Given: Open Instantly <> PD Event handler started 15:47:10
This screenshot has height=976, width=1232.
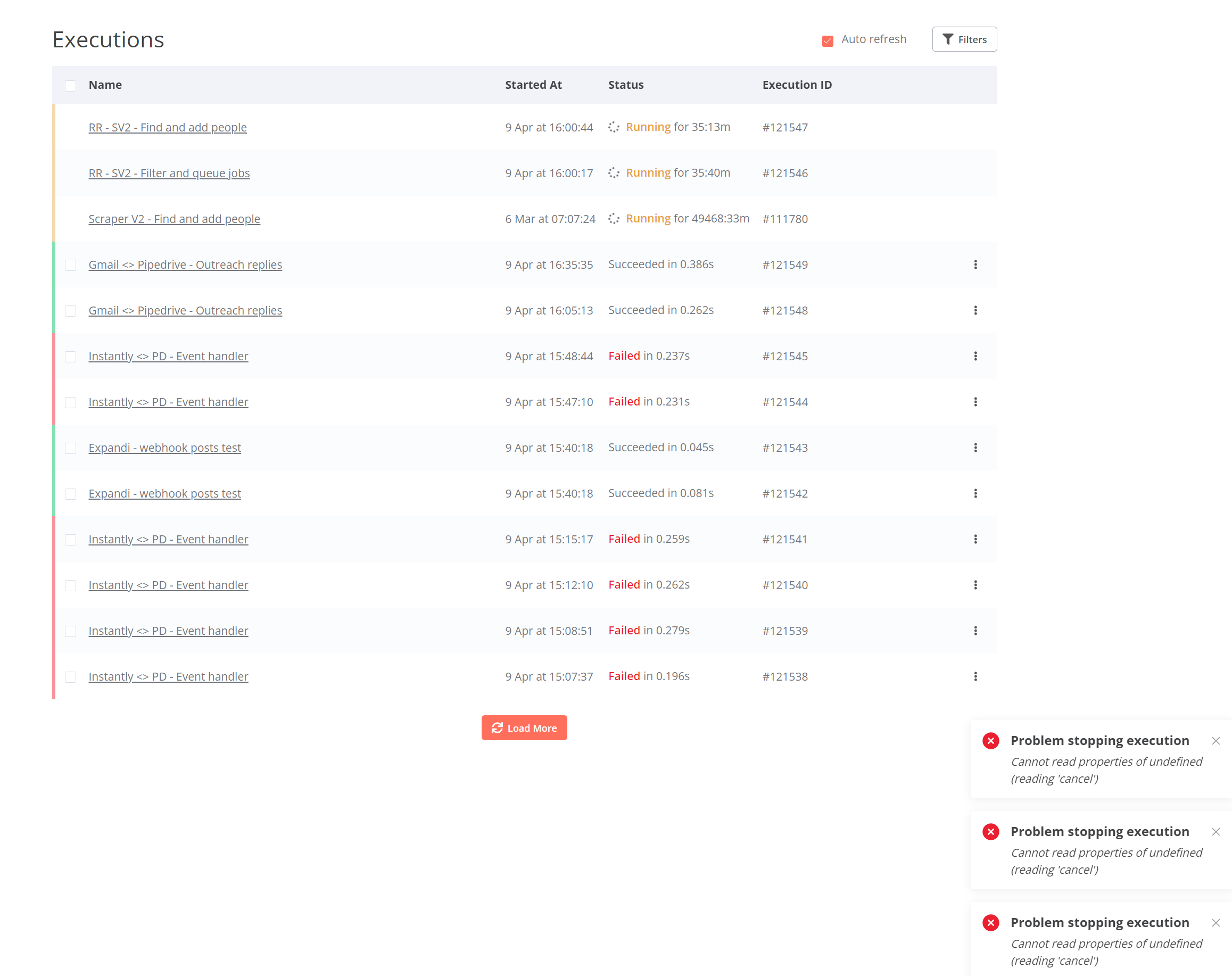Looking at the screenshot, I should tap(168, 402).
